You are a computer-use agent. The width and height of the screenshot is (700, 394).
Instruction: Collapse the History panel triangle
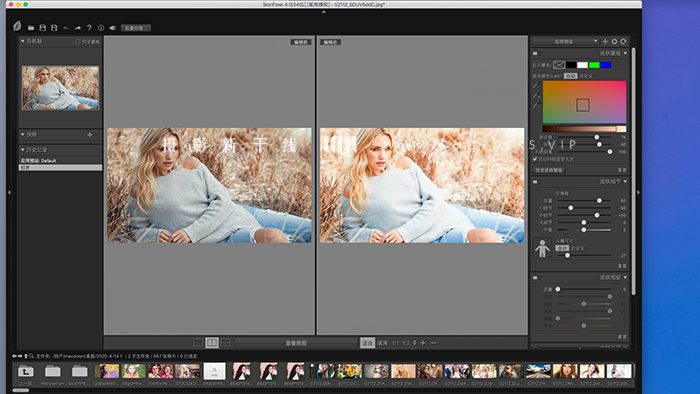23,149
